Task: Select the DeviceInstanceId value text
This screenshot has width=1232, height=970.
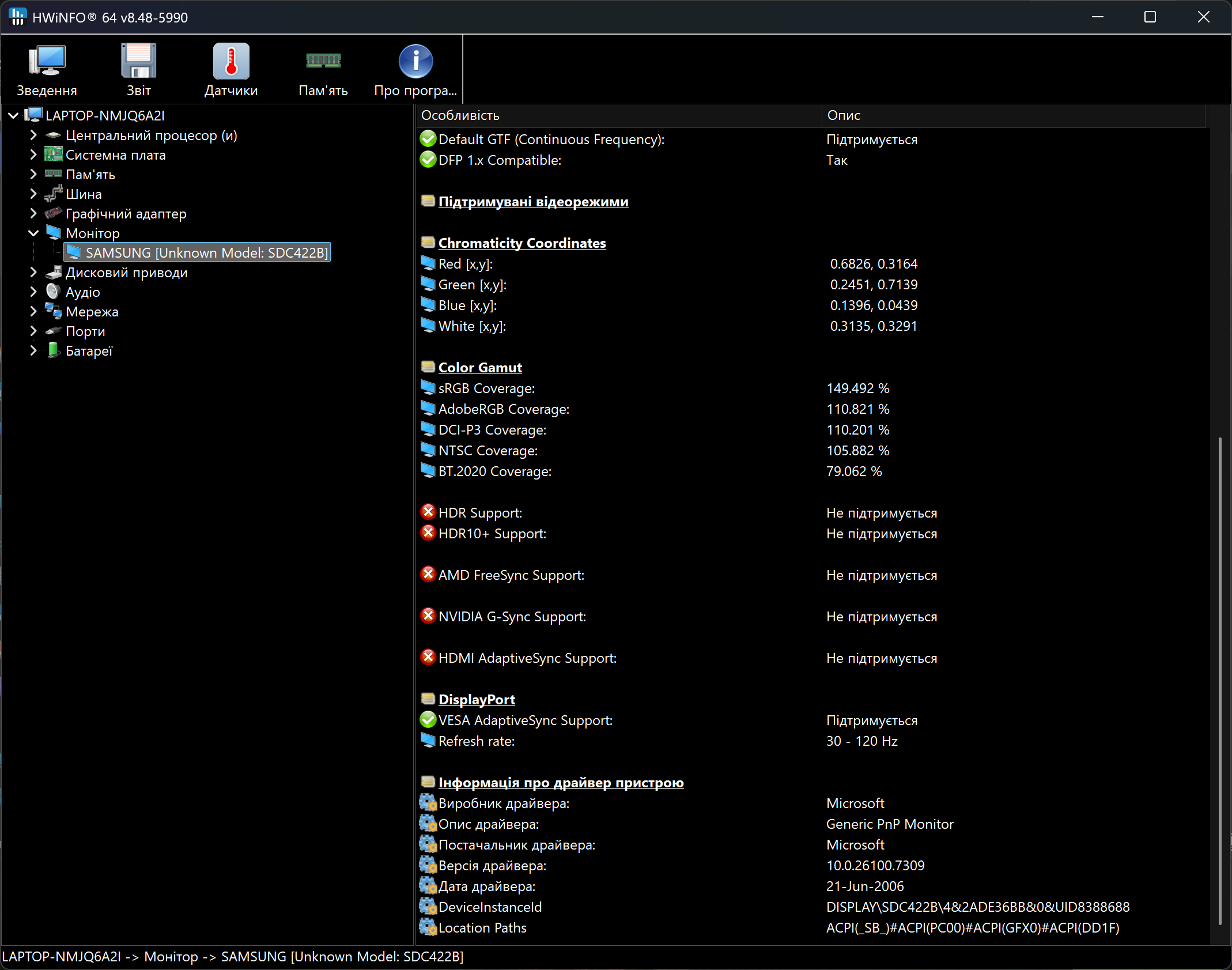Action: (x=978, y=907)
